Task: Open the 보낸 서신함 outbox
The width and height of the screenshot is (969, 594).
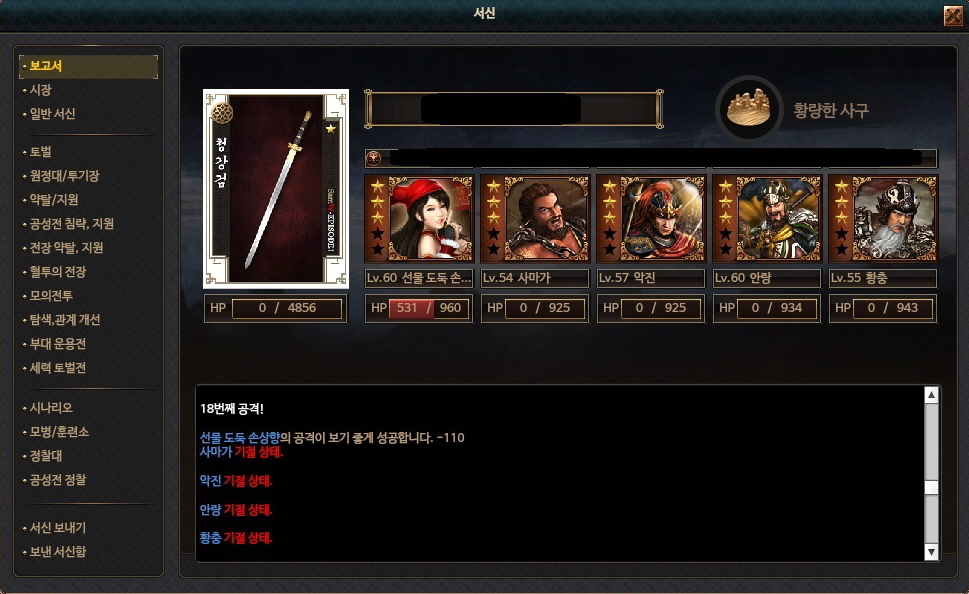Action: pyautogui.click(x=58, y=552)
